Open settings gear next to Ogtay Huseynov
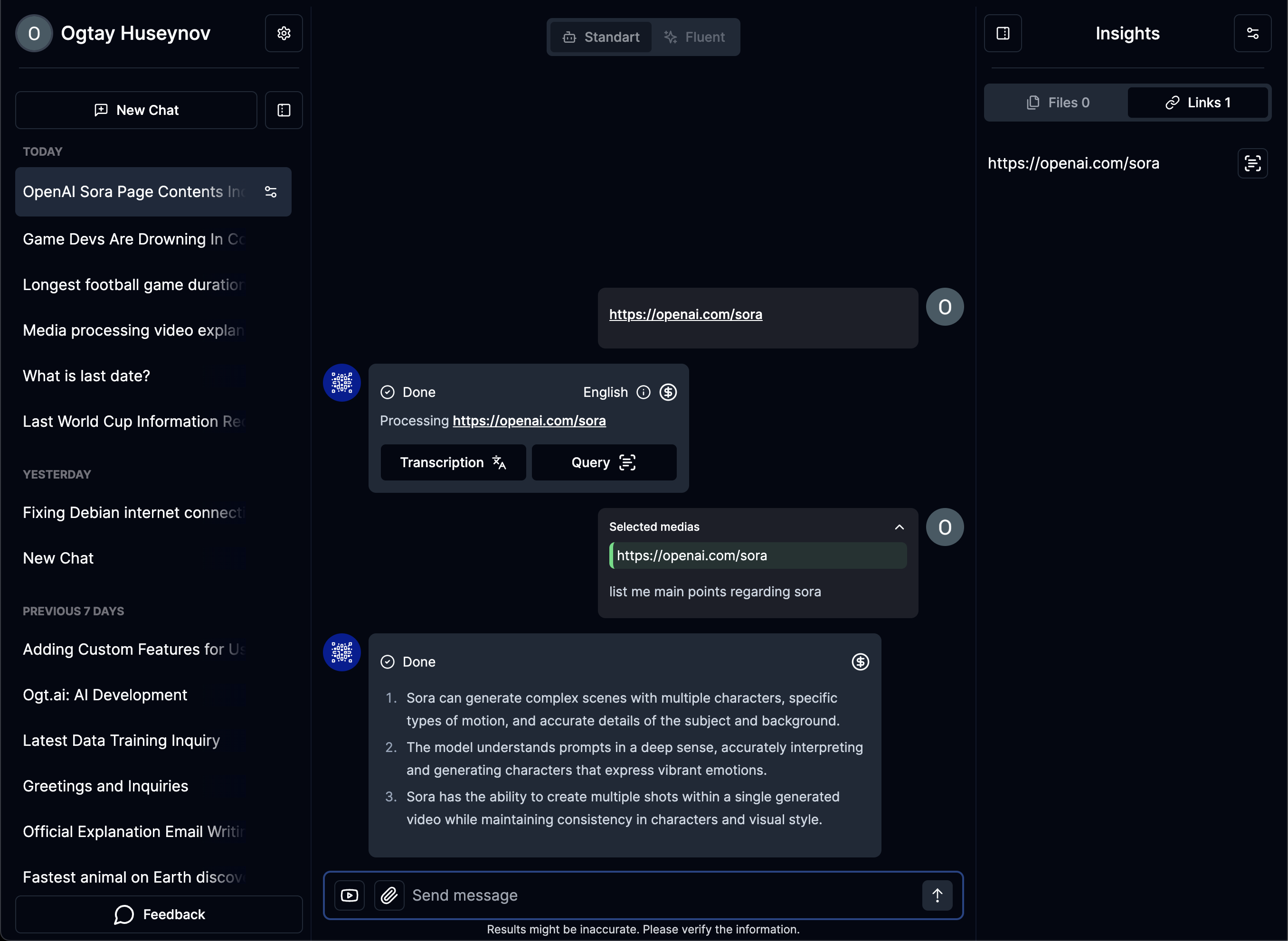Screen dimensions: 1288x941 pos(284,34)
